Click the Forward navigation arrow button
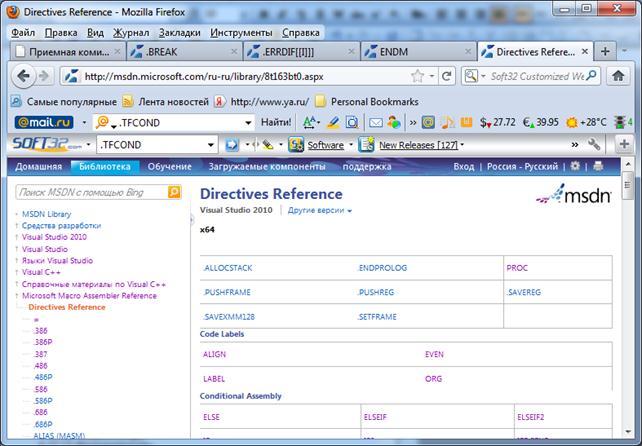642x446 pixels. click(44, 76)
